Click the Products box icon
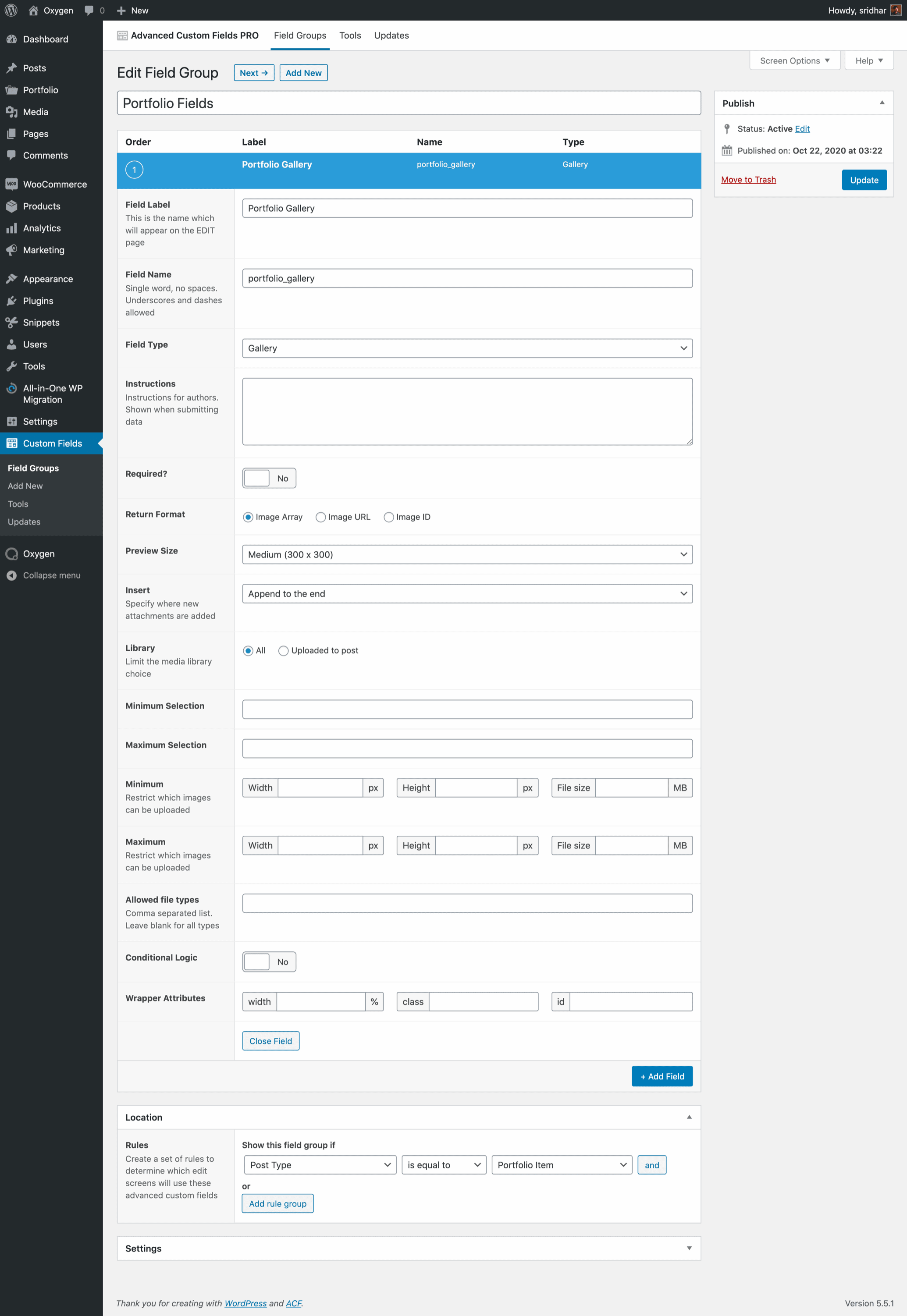Viewport: 907px width, 1316px height. pyautogui.click(x=11, y=206)
